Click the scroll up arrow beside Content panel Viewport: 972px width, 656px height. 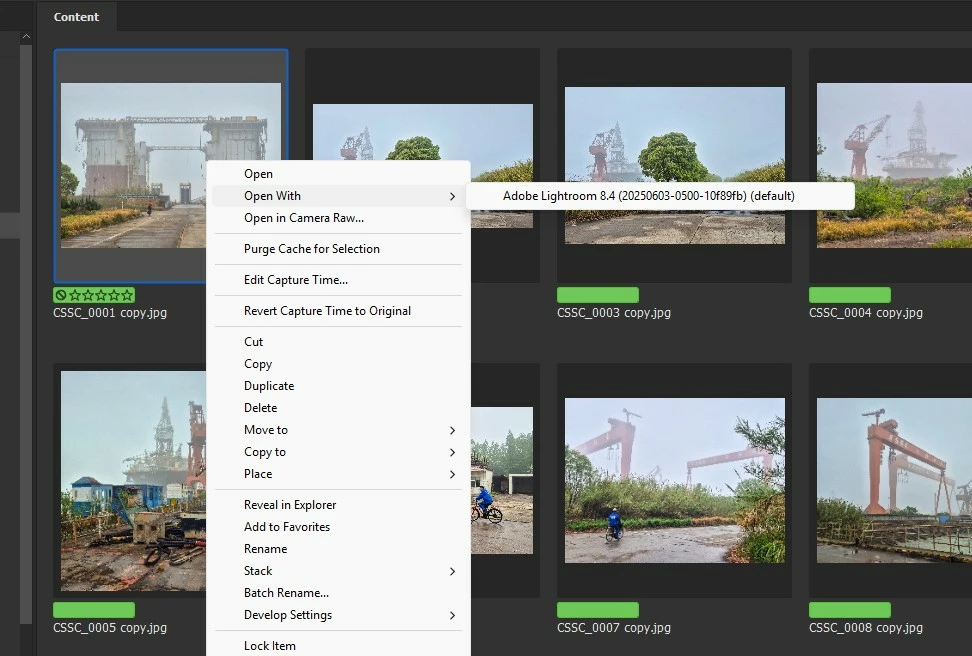pos(26,37)
